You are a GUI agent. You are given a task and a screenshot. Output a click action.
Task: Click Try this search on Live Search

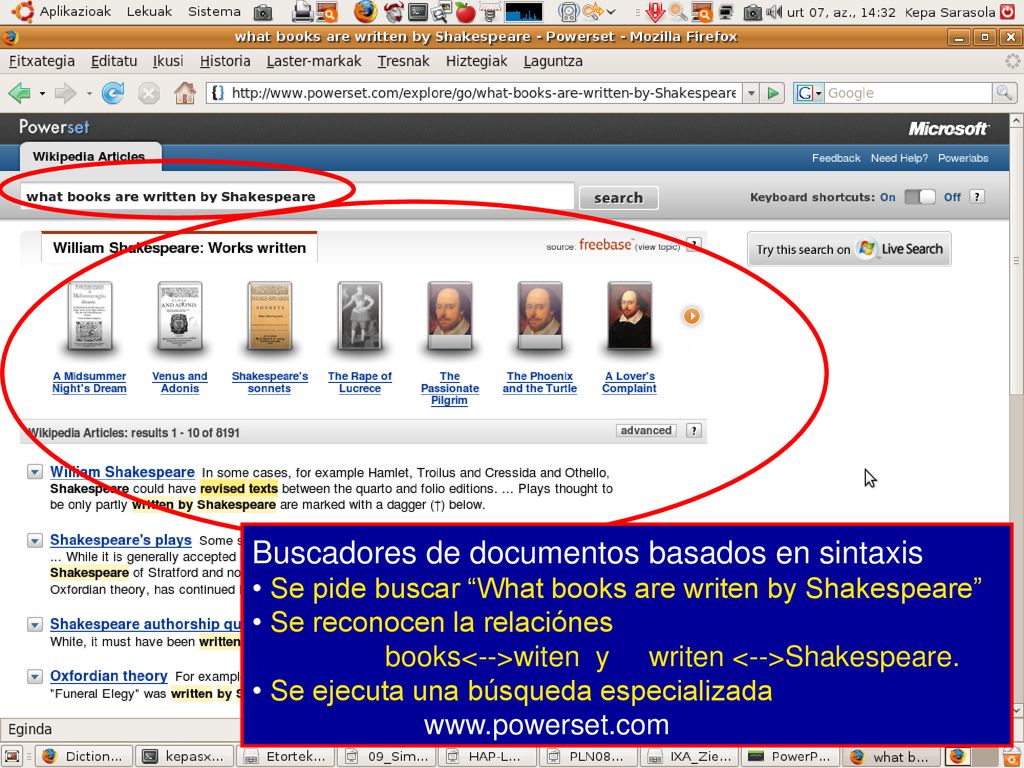pos(849,249)
